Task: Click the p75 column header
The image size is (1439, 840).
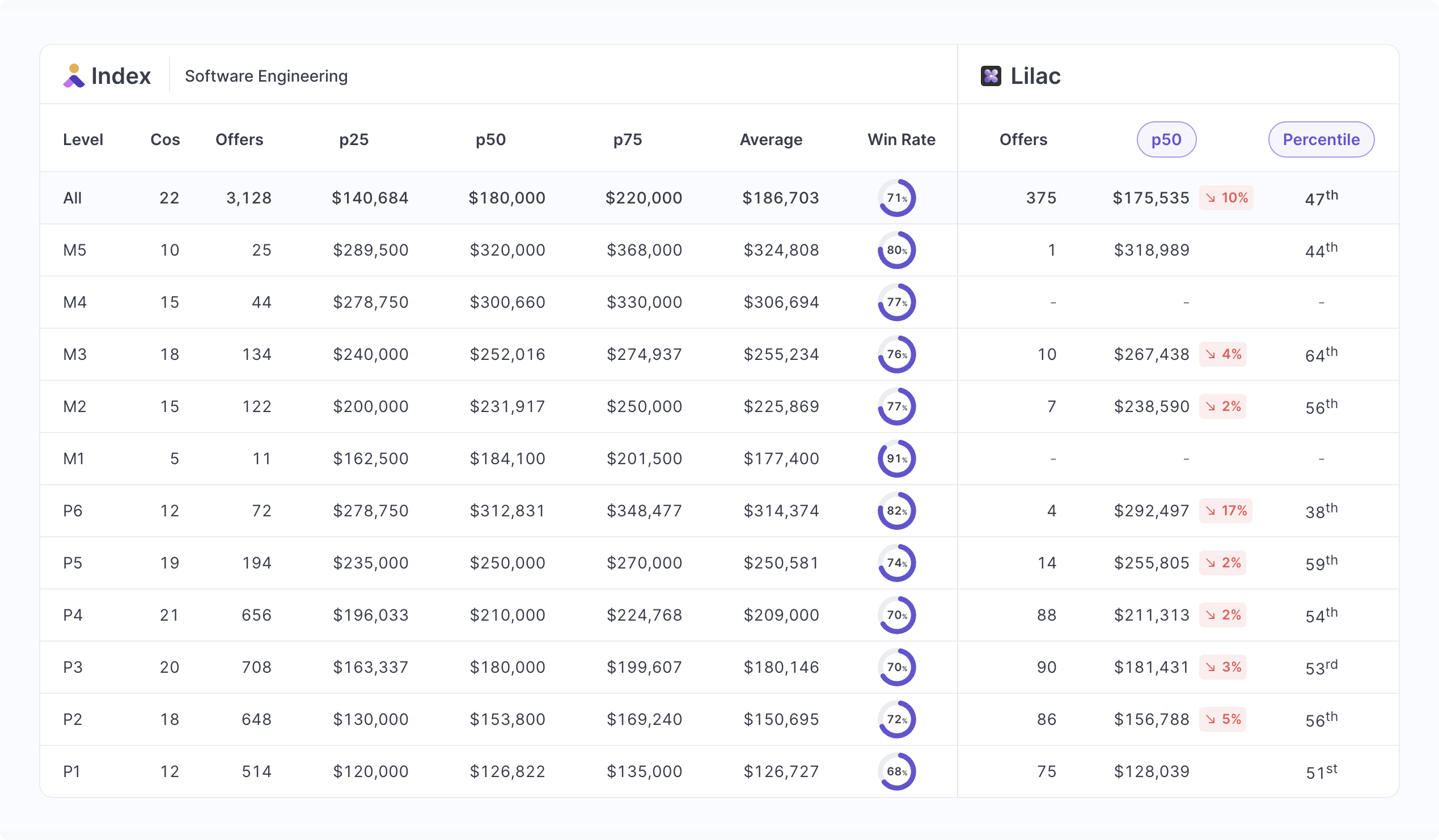Action: click(x=628, y=139)
